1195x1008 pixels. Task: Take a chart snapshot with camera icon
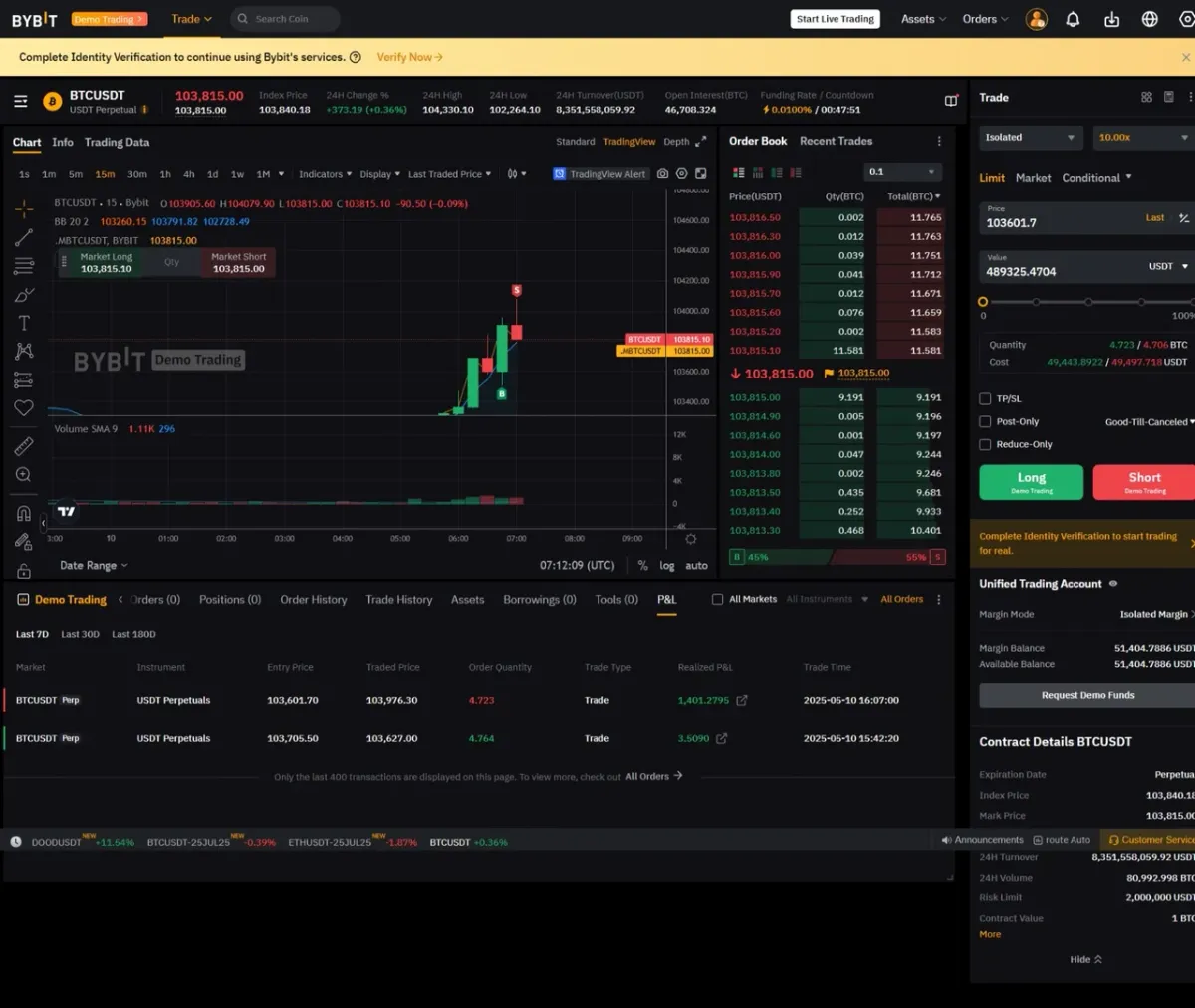pyautogui.click(x=662, y=173)
